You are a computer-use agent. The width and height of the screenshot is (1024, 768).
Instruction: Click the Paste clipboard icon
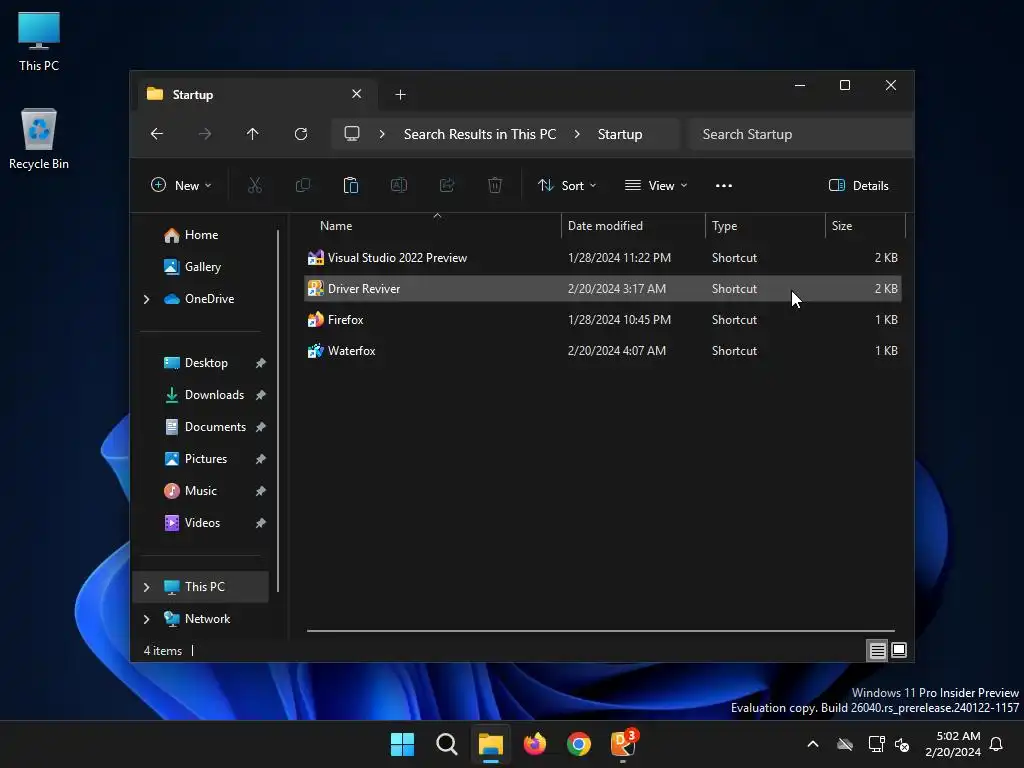click(351, 185)
